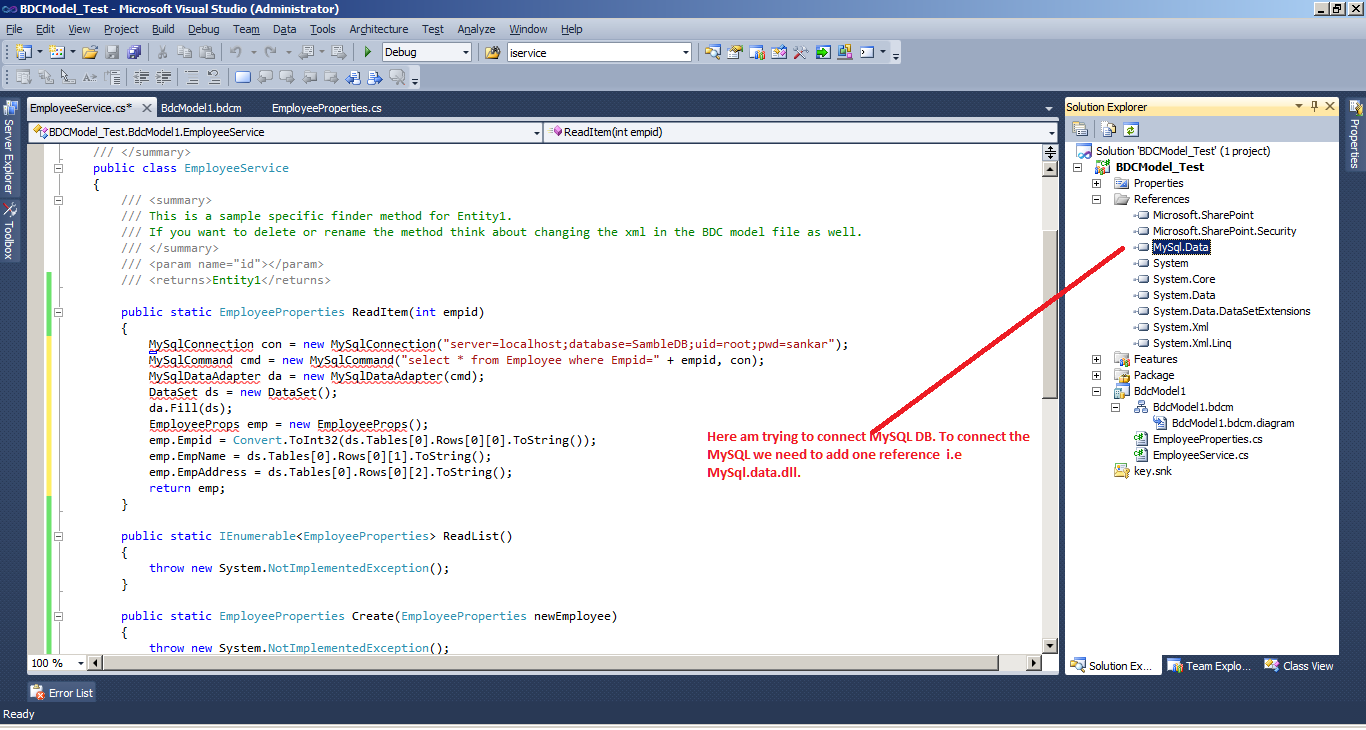The image size is (1366, 730).
Task: Toggle Show All Files in Solution Explorer
Action: point(1109,129)
